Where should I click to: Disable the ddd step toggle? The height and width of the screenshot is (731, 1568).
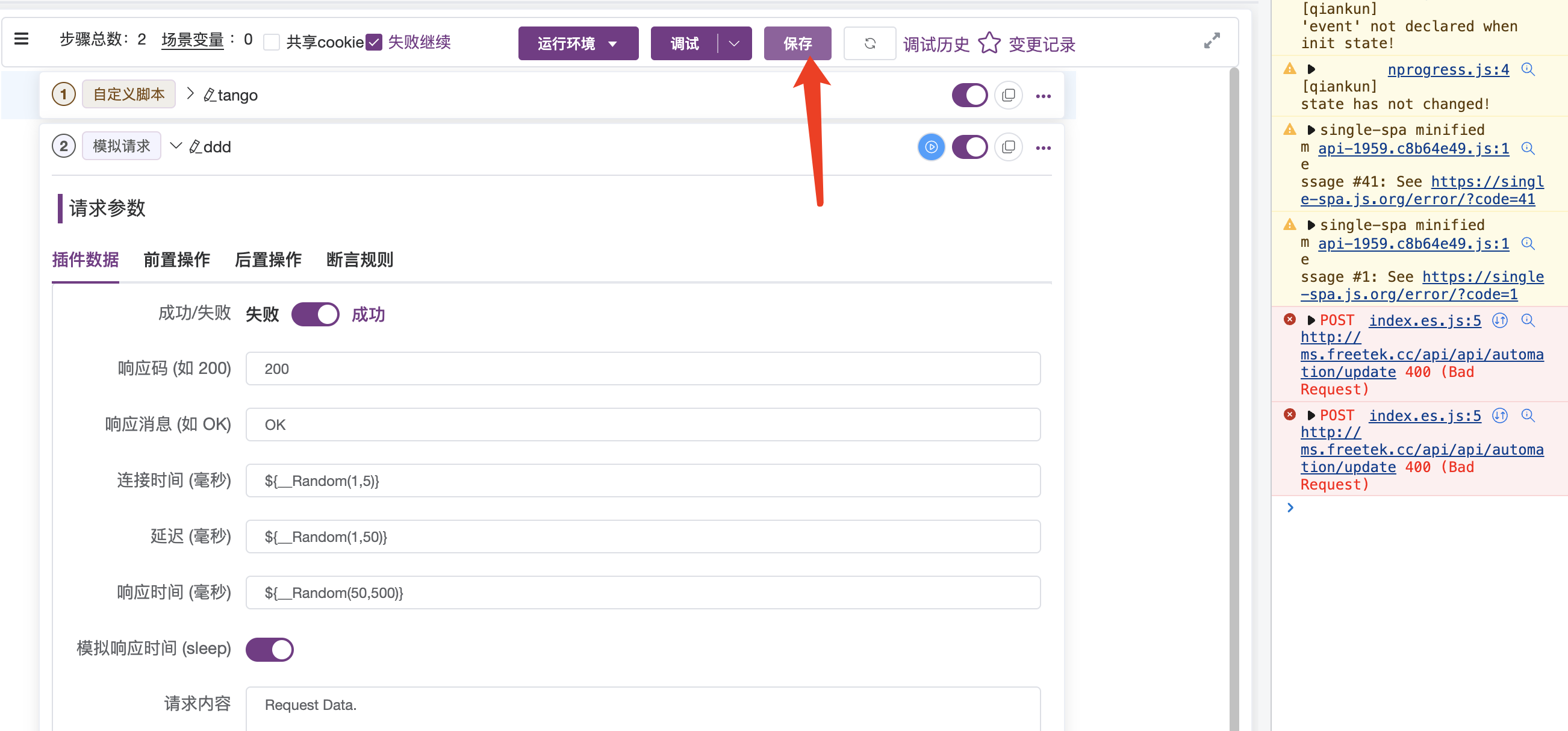coord(969,148)
